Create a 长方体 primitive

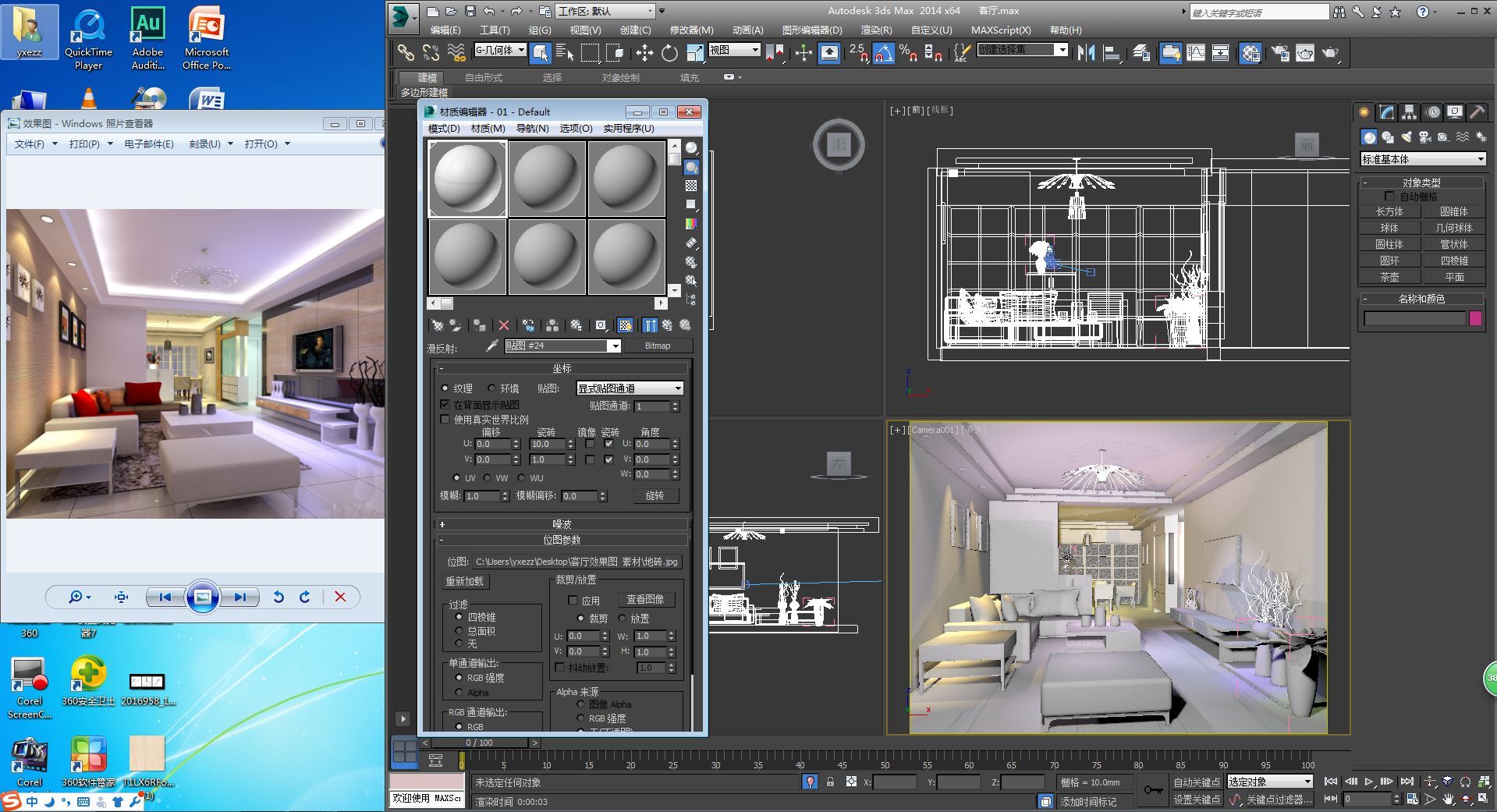[x=1389, y=211]
